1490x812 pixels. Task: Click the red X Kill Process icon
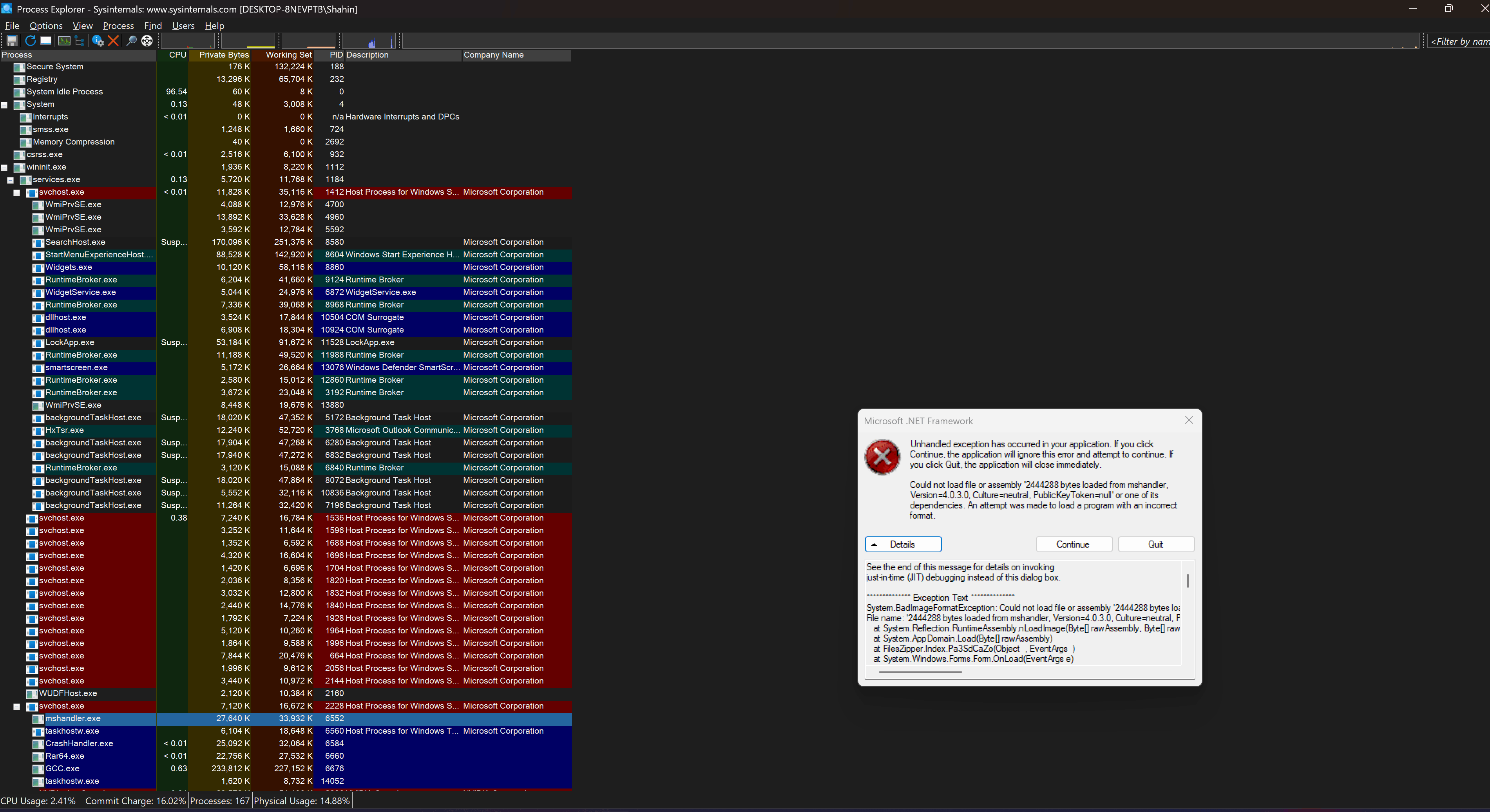[113, 40]
